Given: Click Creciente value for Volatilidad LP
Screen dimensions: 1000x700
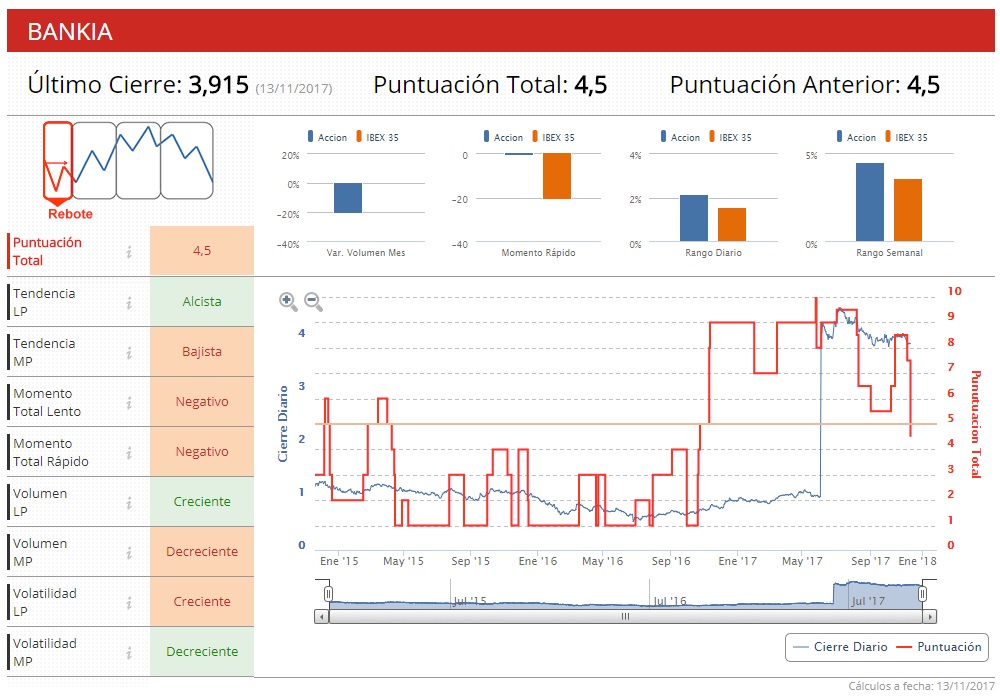Looking at the screenshot, I should pyautogui.click(x=202, y=602).
